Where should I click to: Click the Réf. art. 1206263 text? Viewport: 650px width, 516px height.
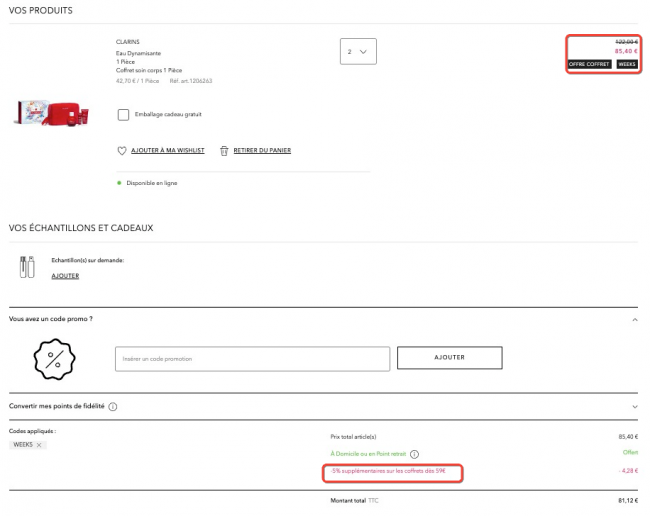click(x=191, y=81)
